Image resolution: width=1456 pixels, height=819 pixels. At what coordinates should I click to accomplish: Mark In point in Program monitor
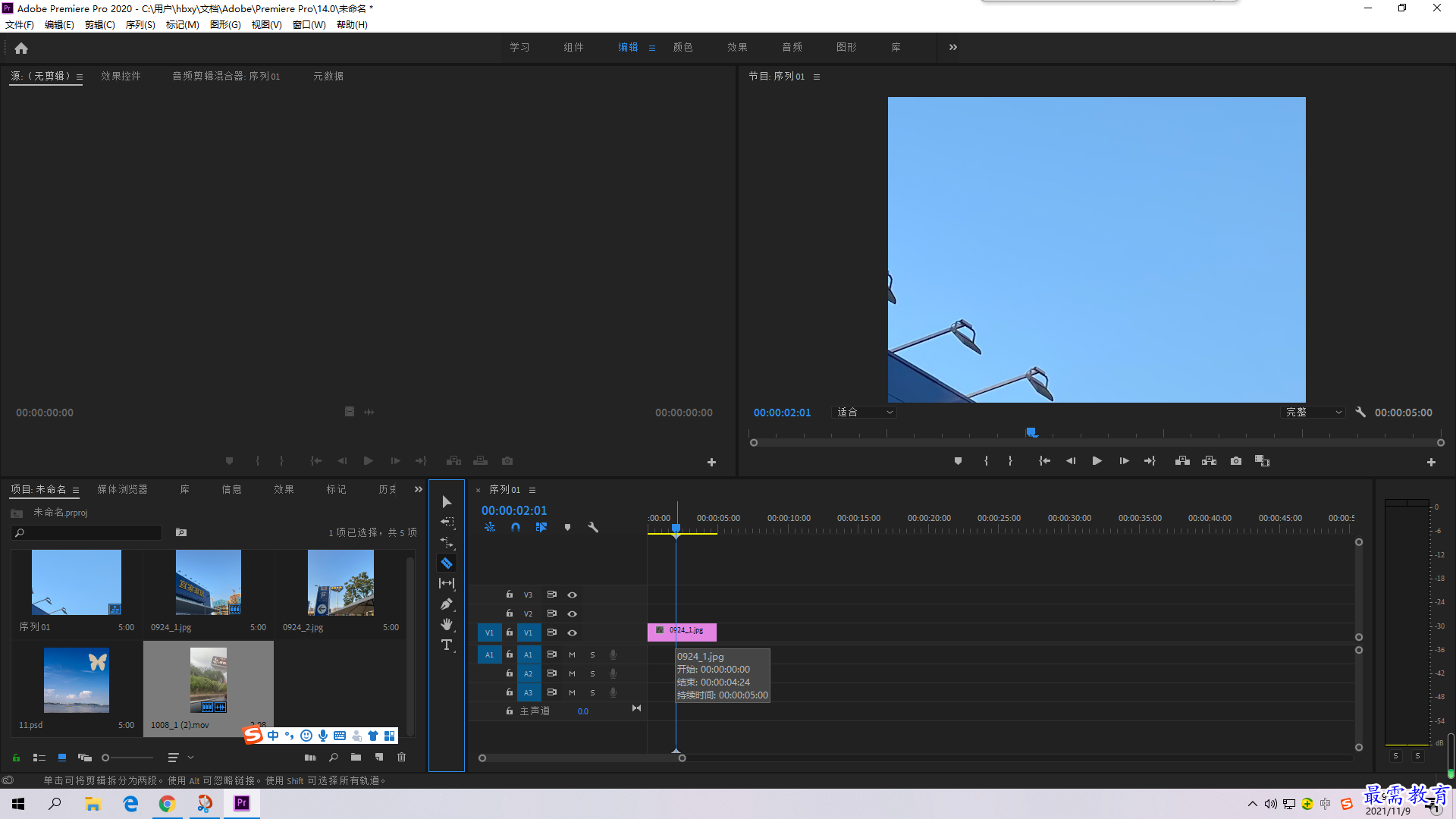point(986,461)
